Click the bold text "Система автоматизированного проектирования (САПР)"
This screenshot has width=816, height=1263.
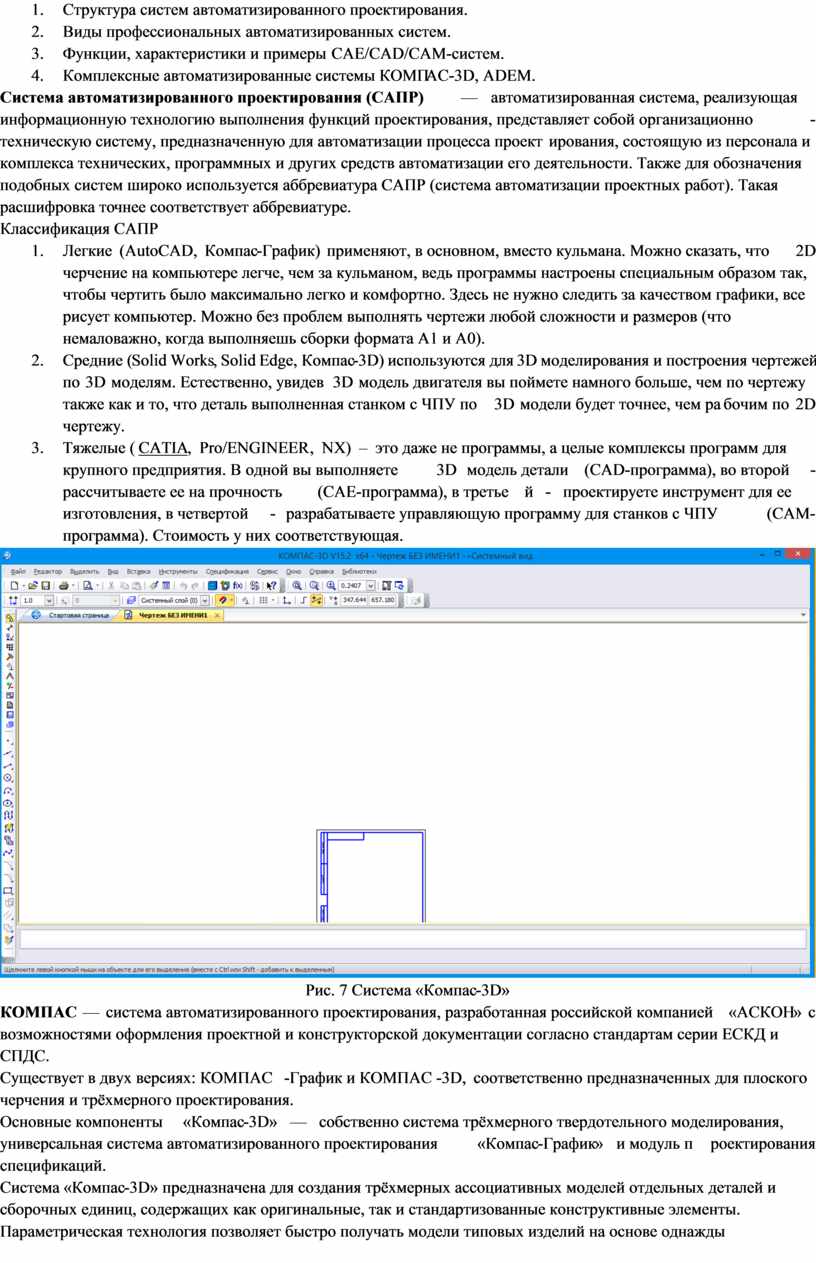(x=212, y=97)
